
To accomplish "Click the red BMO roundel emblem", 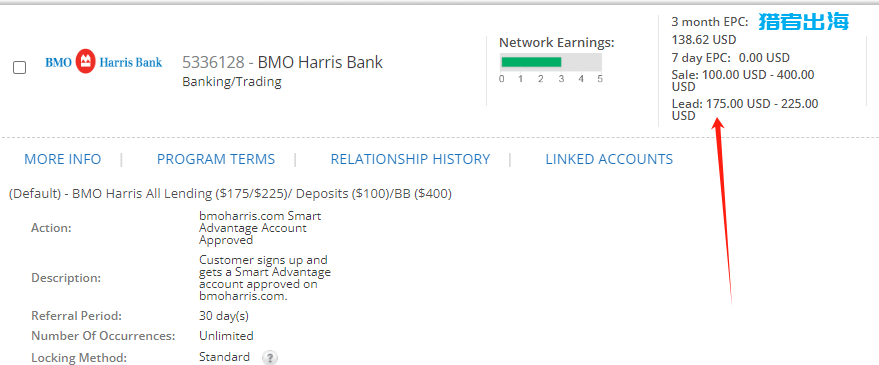I will [x=85, y=62].
